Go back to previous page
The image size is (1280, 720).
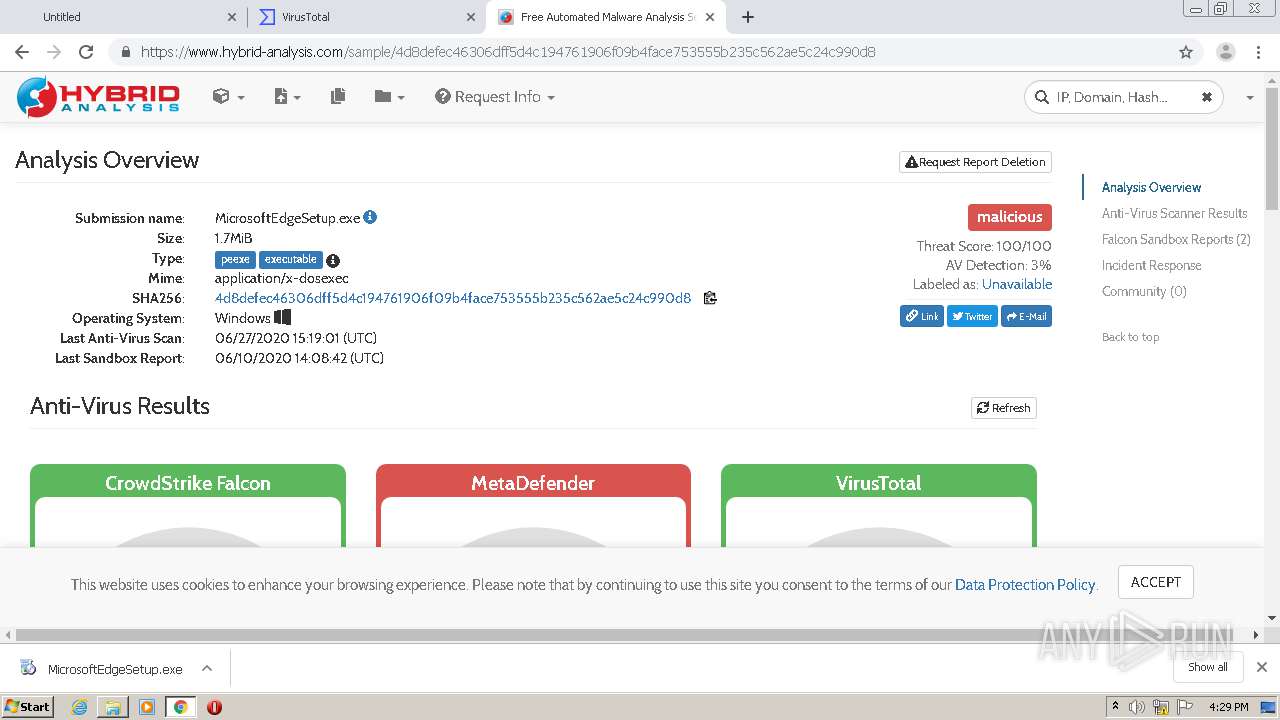coord(22,52)
